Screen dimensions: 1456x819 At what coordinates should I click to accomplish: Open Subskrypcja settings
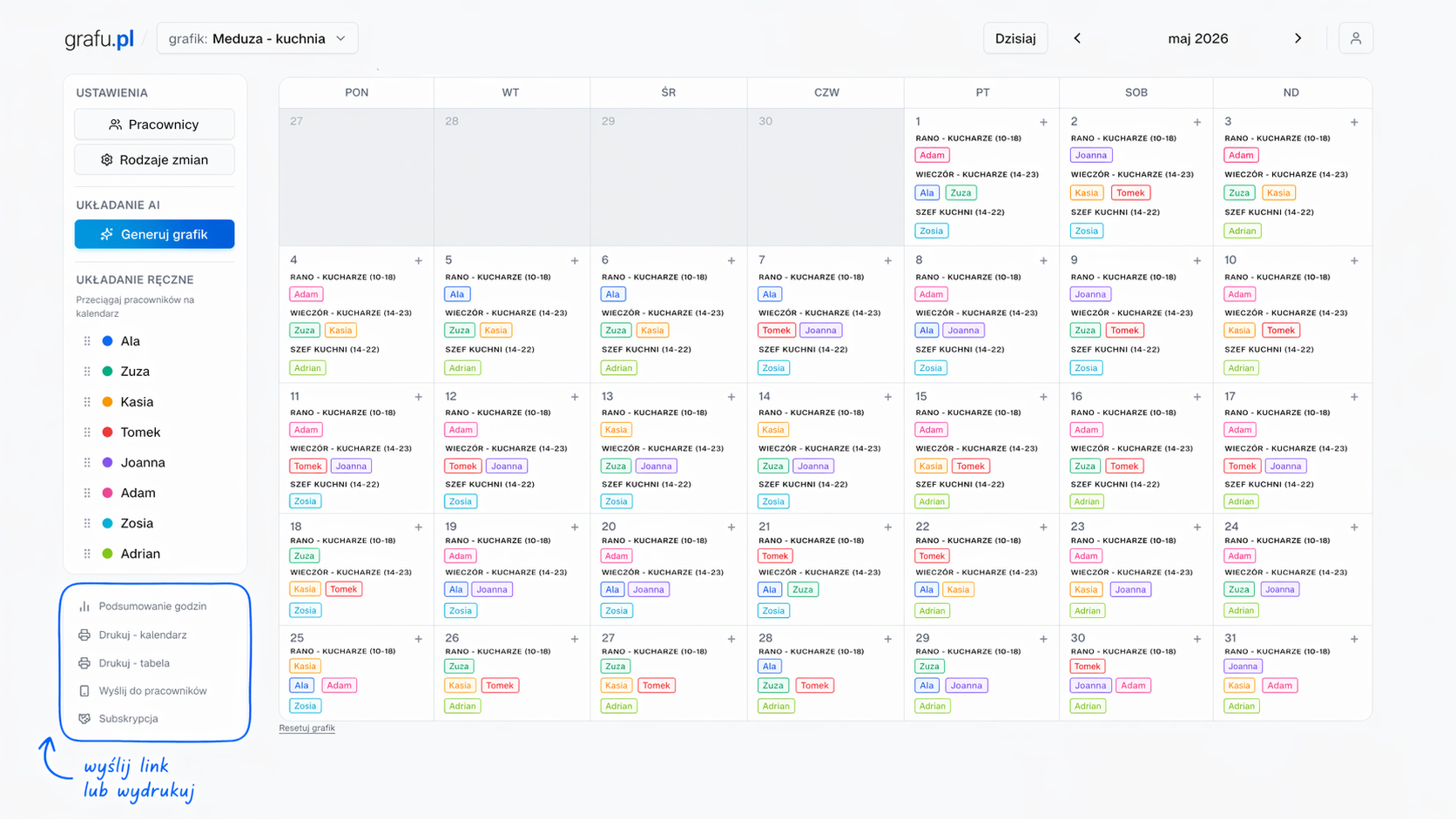tap(128, 719)
